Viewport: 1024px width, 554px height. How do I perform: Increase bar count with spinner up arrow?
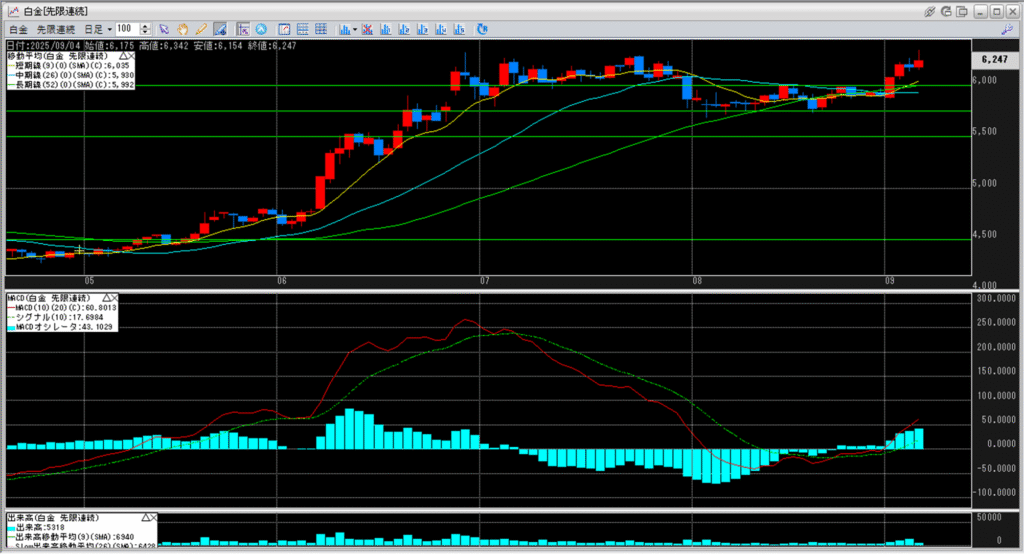146,26
